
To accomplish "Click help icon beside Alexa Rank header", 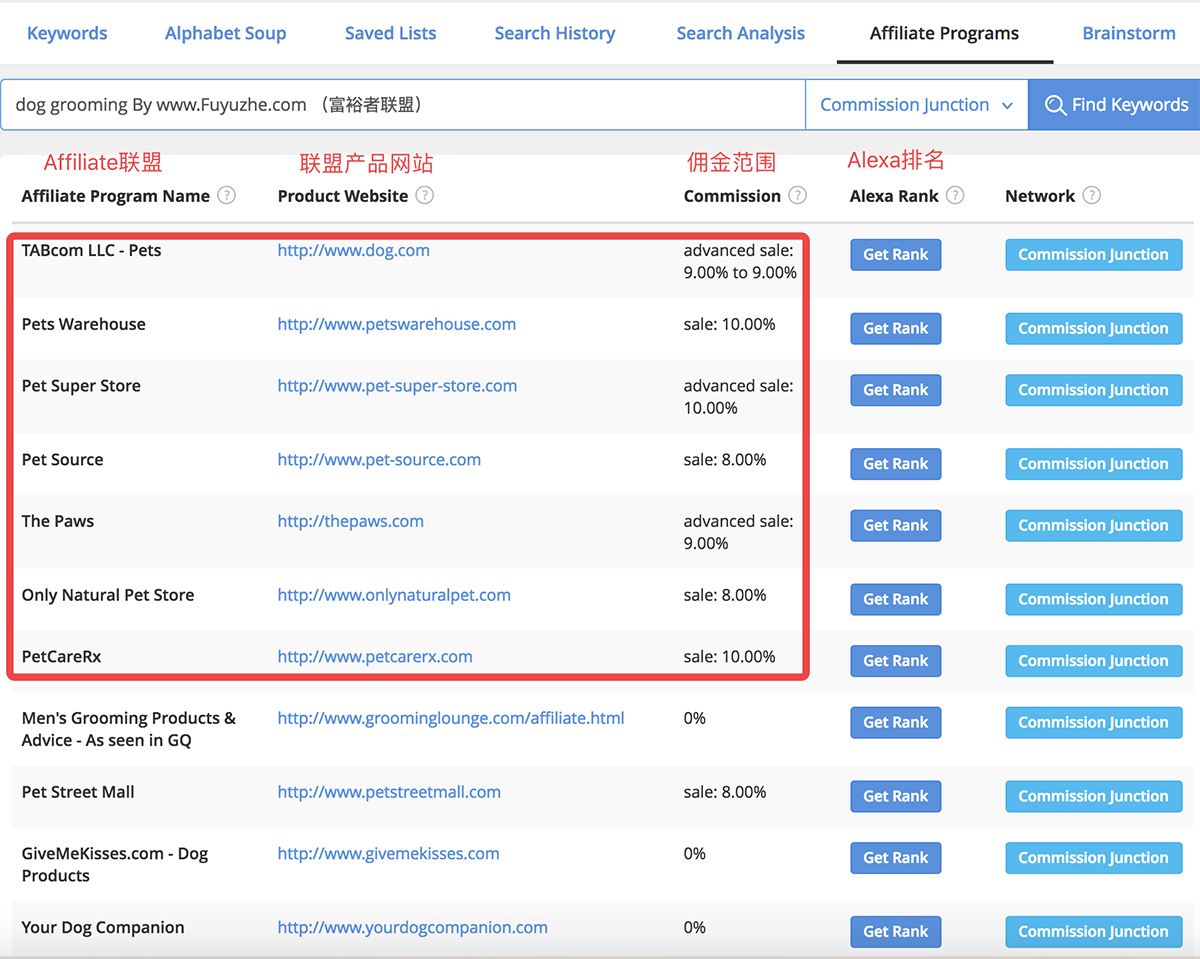I will click(955, 195).
